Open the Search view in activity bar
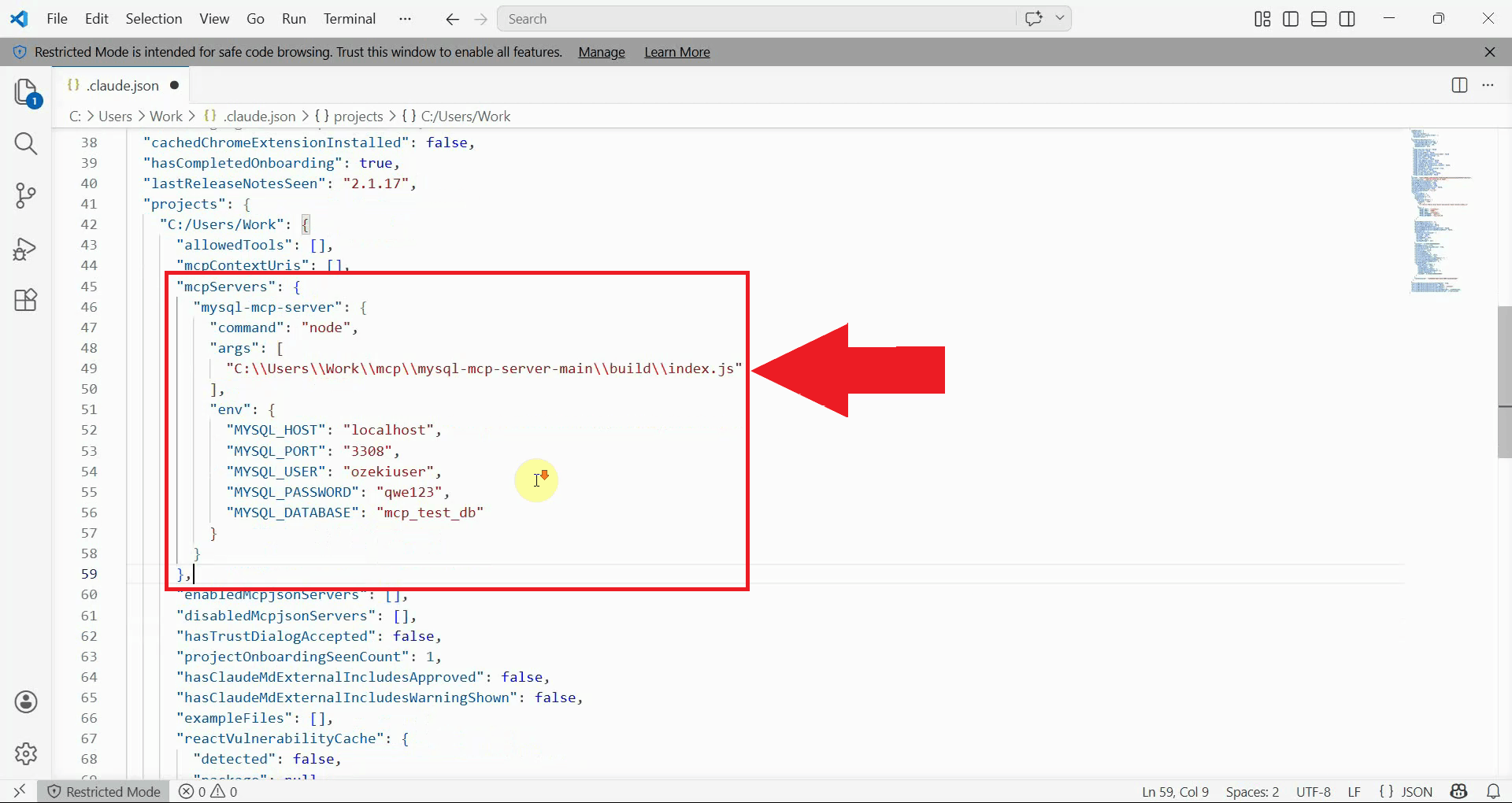The image size is (1512, 803). pos(26,144)
